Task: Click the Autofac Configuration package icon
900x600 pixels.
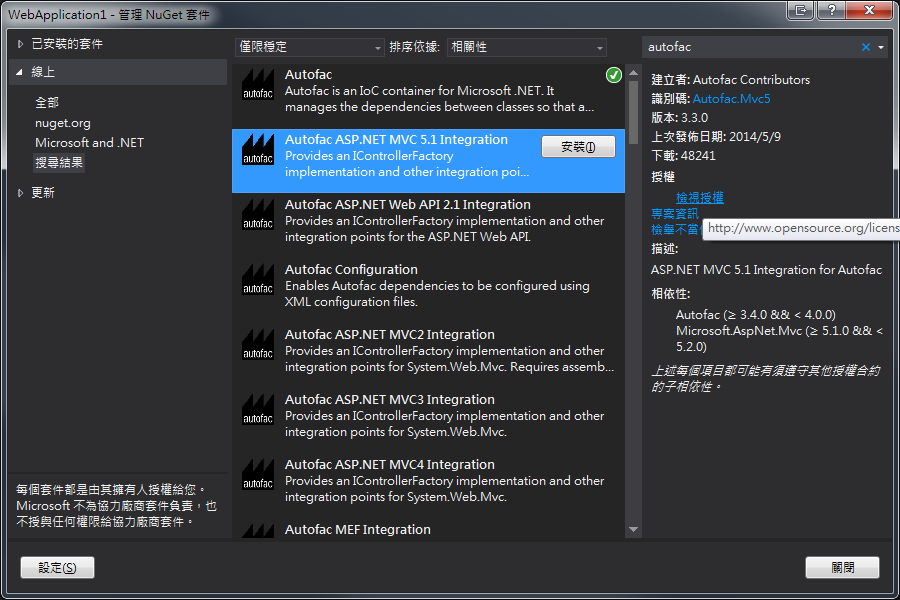Action: 258,279
